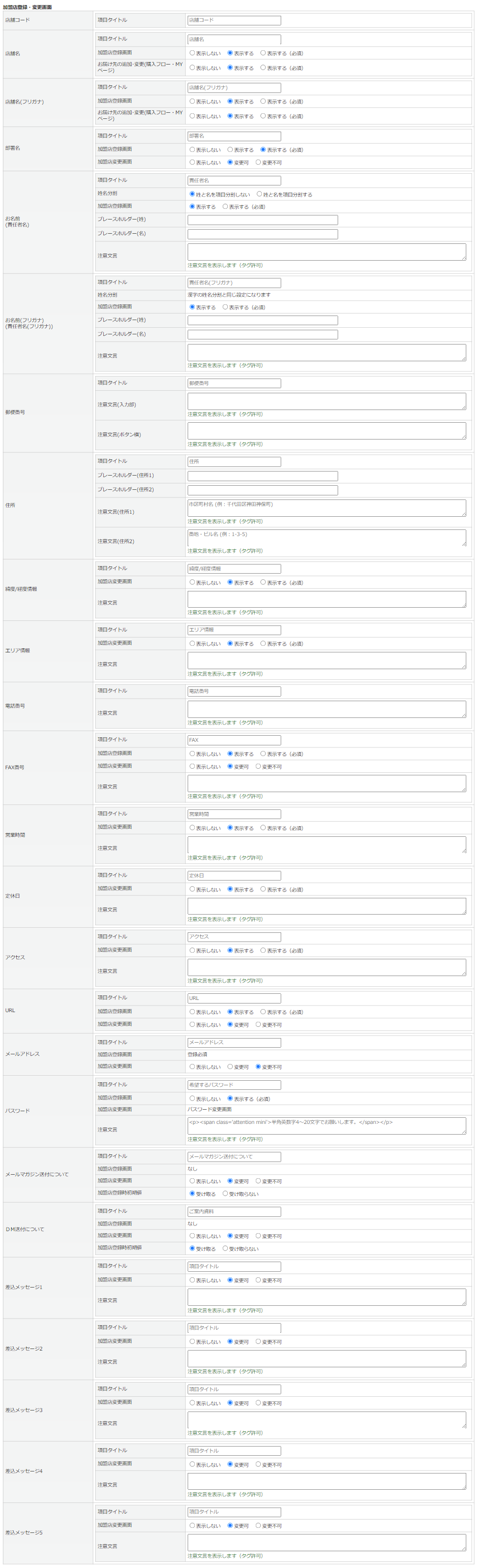Viewport: 479px width, 1568px height.
Task: Click the プレースホルダー(住所1) input field
Action: pyautogui.click(x=263, y=476)
